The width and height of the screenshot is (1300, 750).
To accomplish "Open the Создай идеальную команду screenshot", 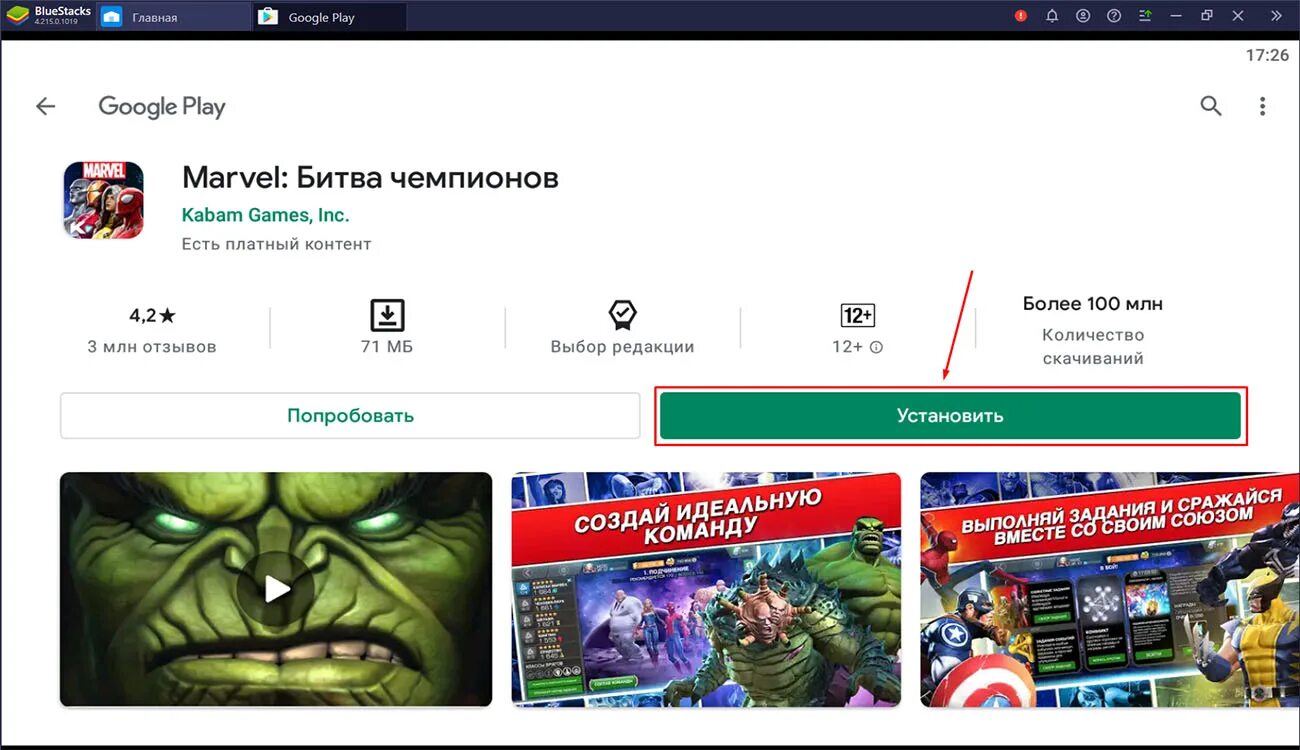I will pos(706,590).
